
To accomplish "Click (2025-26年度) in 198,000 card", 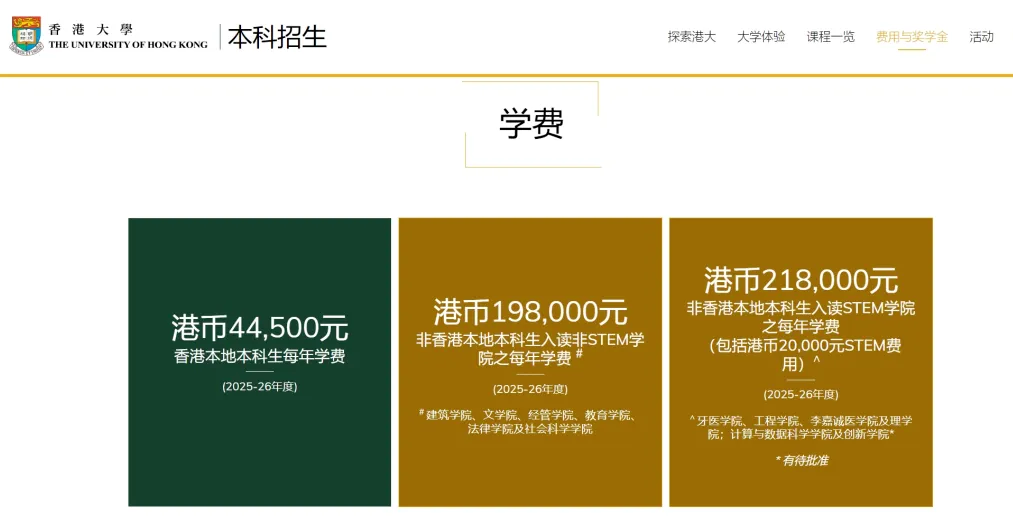I will [x=530, y=389].
